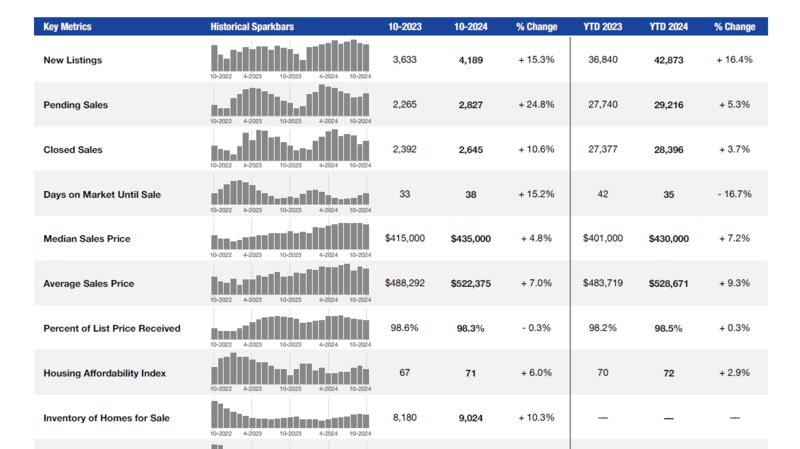Click the Inventory of Homes sparkbar chart
This screenshot has height=449, width=800.
pyautogui.click(x=290, y=414)
